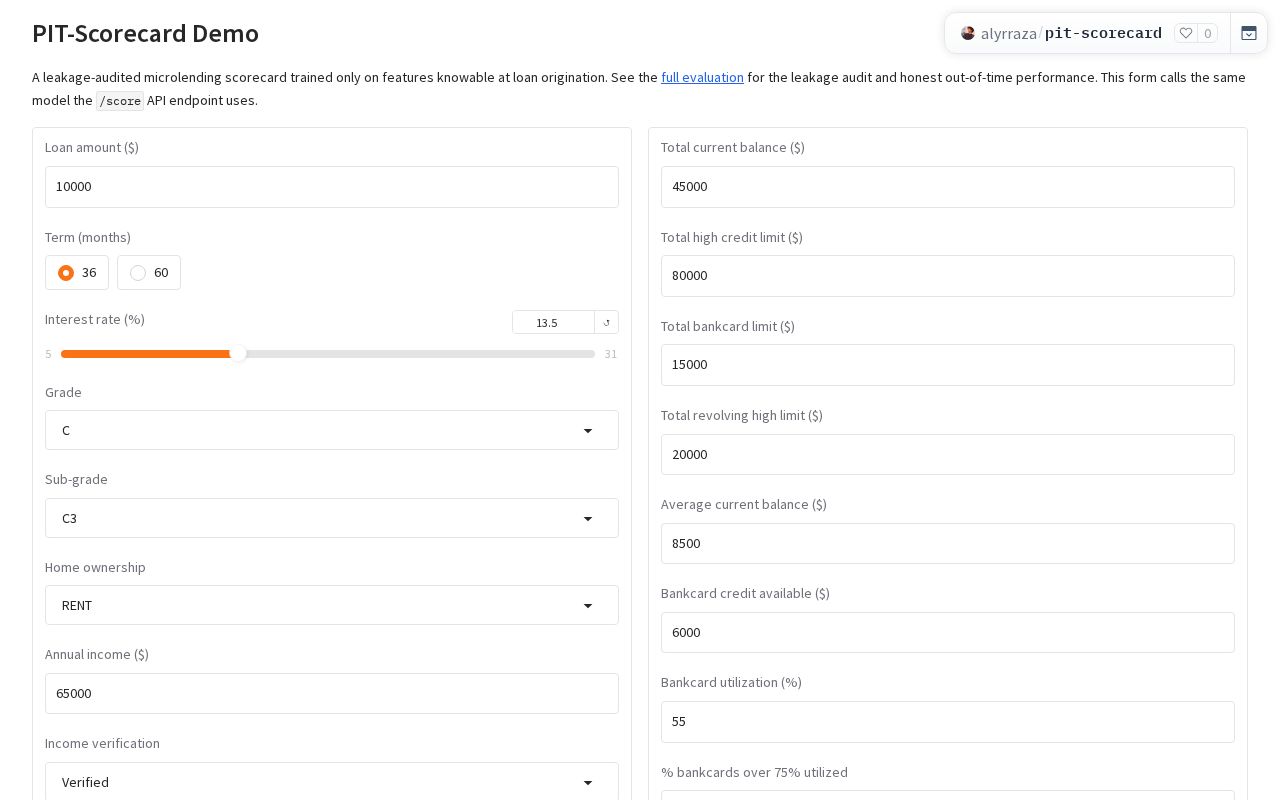Click the Total revolving high limit input
Image resolution: width=1280 pixels, height=800 pixels.
(x=948, y=454)
